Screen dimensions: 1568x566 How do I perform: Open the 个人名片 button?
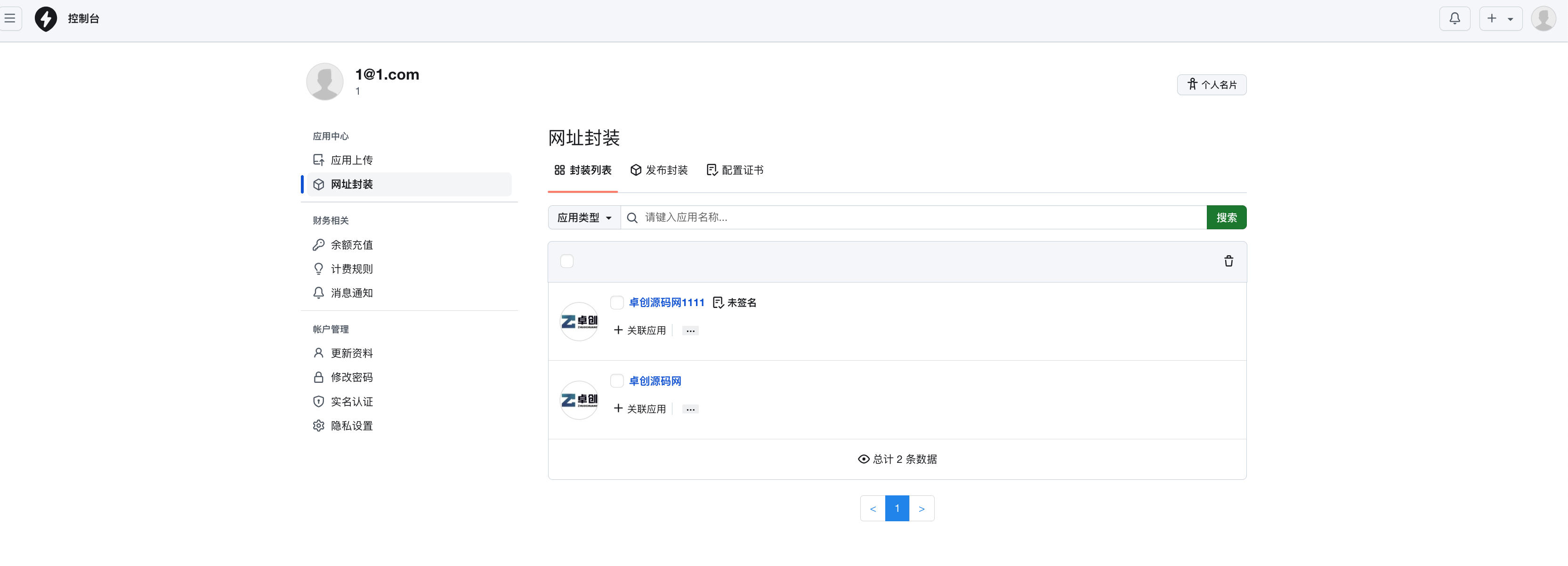click(x=1211, y=85)
